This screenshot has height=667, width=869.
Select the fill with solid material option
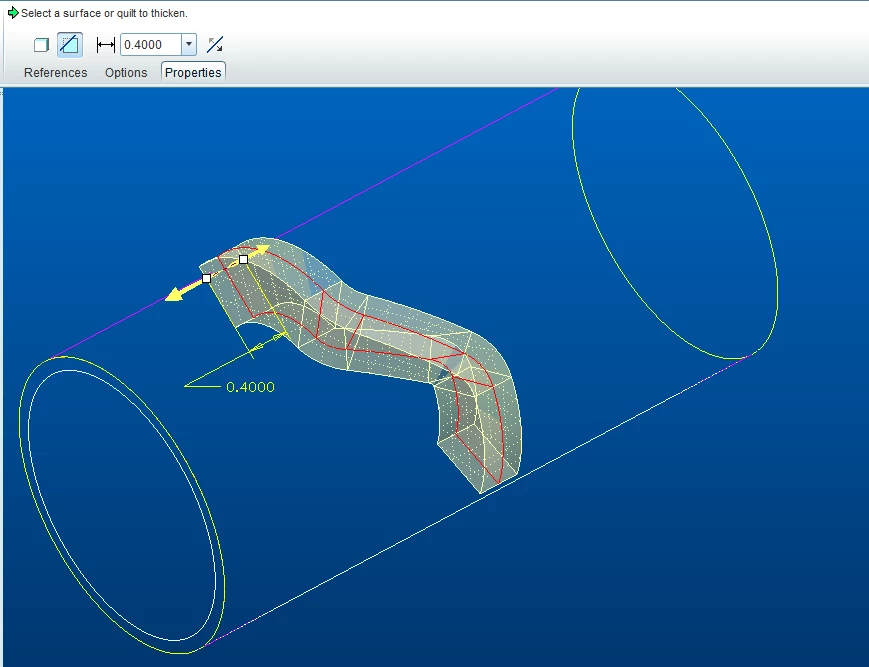pyautogui.click(x=42, y=45)
